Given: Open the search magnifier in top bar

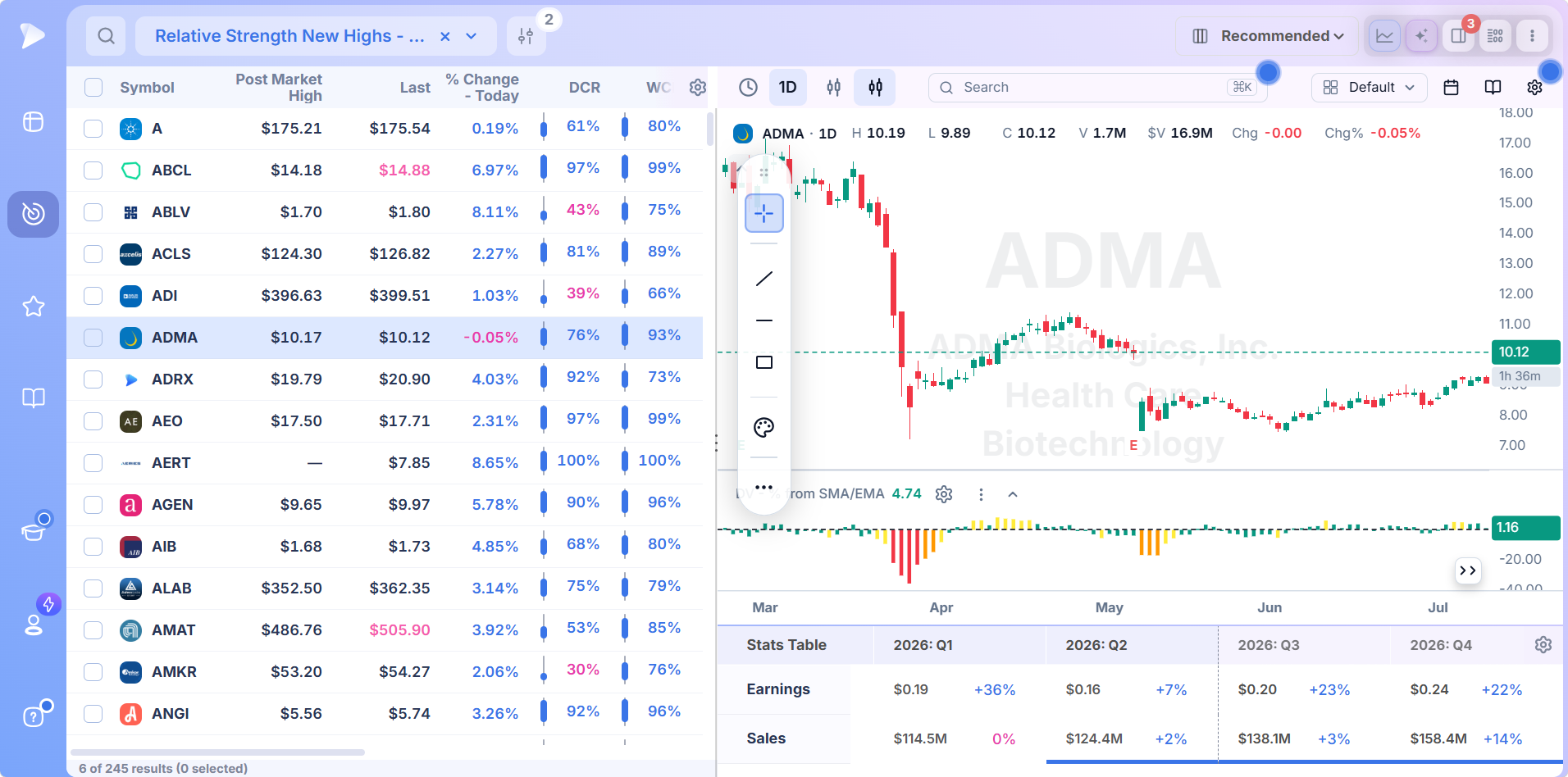Looking at the screenshot, I should pos(106,36).
